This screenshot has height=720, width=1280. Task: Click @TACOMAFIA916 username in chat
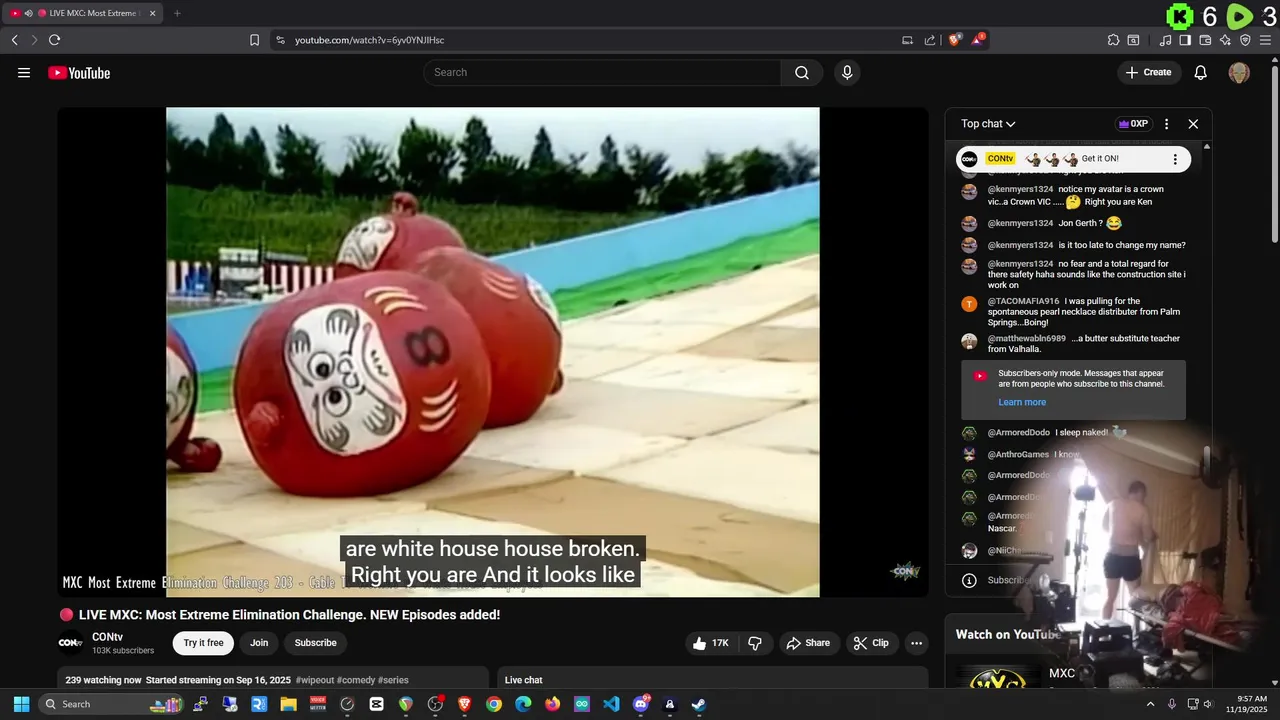[x=1023, y=301]
